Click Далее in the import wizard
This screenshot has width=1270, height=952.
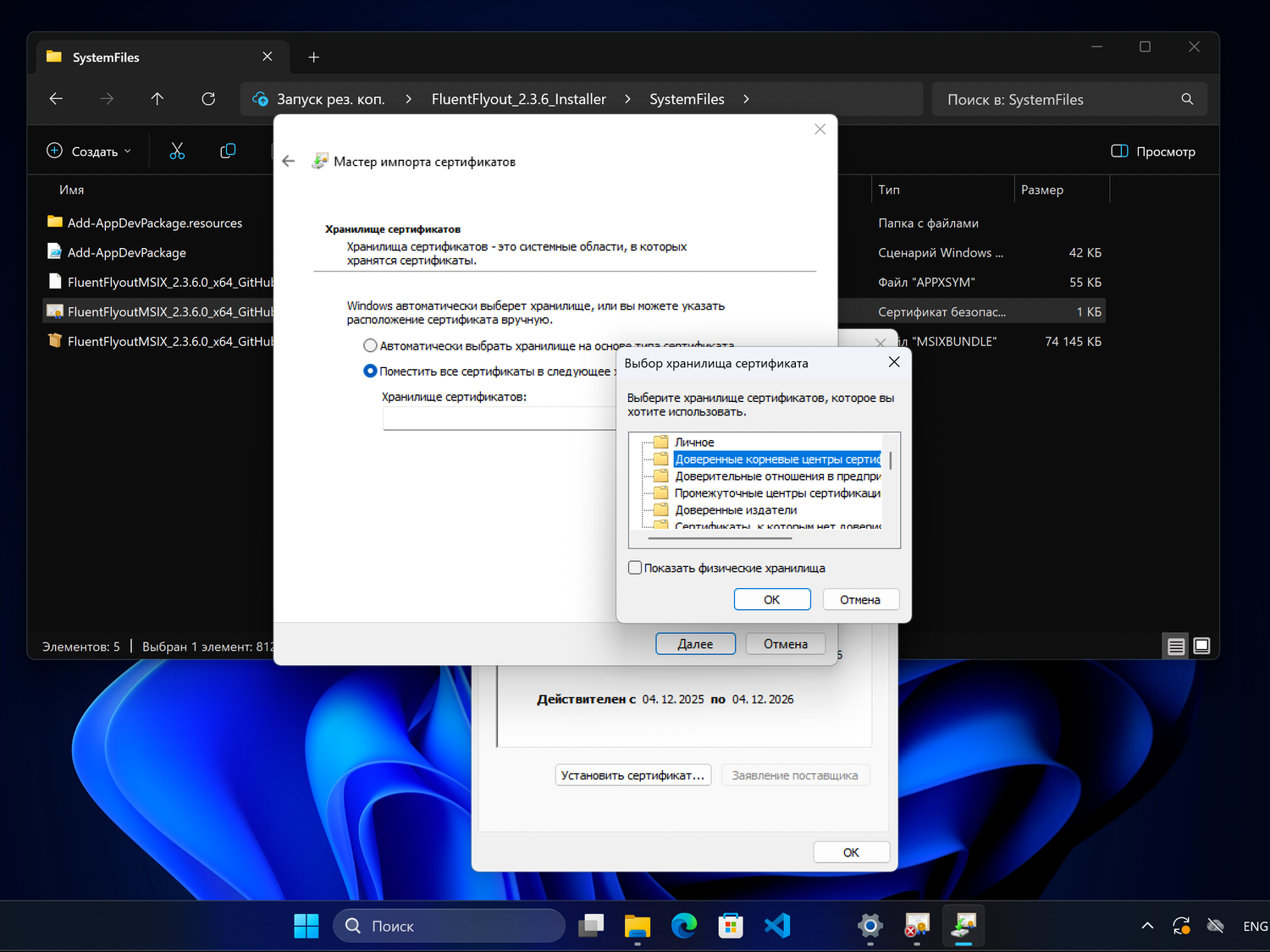click(695, 644)
